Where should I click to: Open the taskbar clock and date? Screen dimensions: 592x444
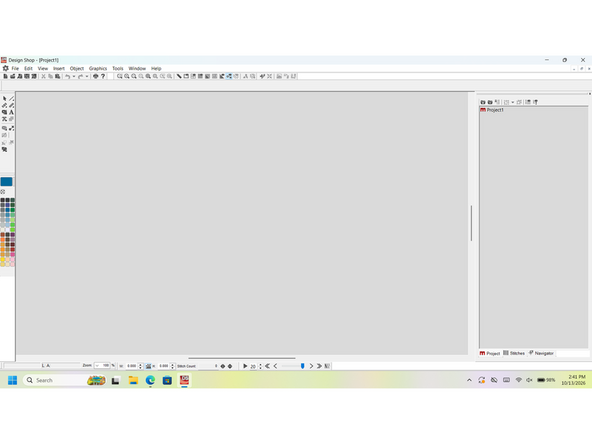(x=573, y=380)
